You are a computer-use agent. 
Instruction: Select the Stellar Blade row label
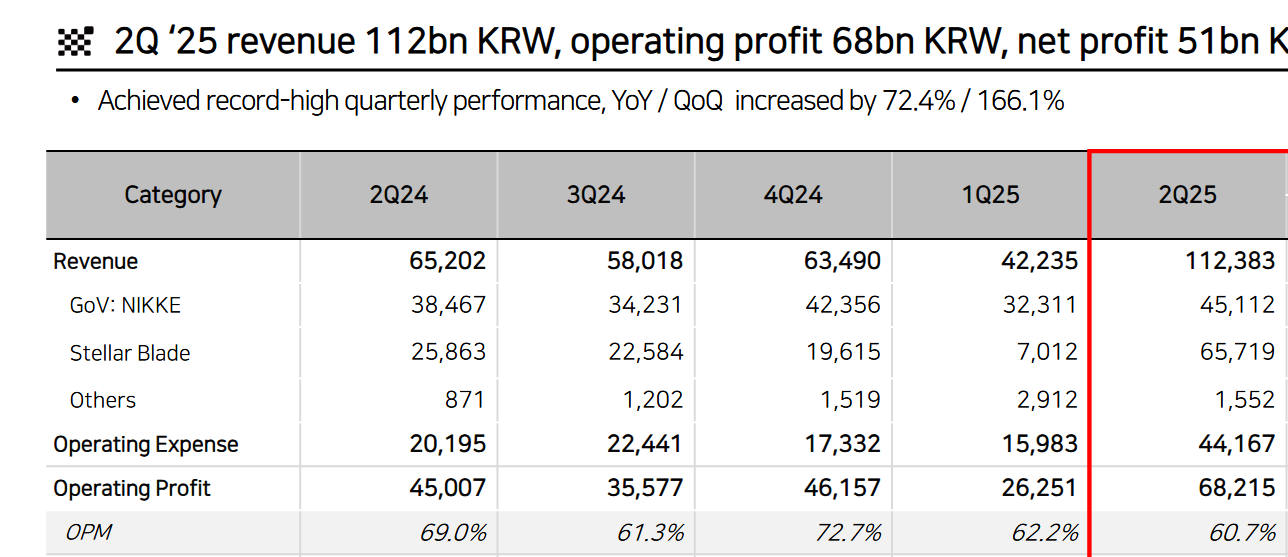(x=130, y=353)
